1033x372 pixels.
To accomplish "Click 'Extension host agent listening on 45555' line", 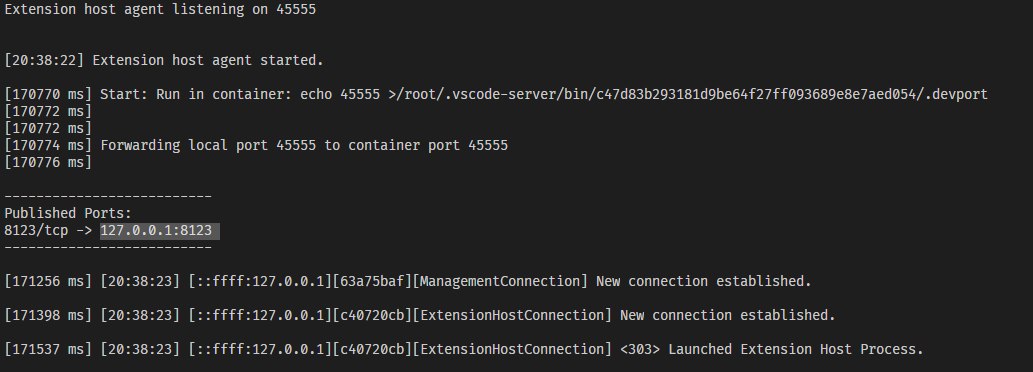I will pyautogui.click(x=160, y=10).
